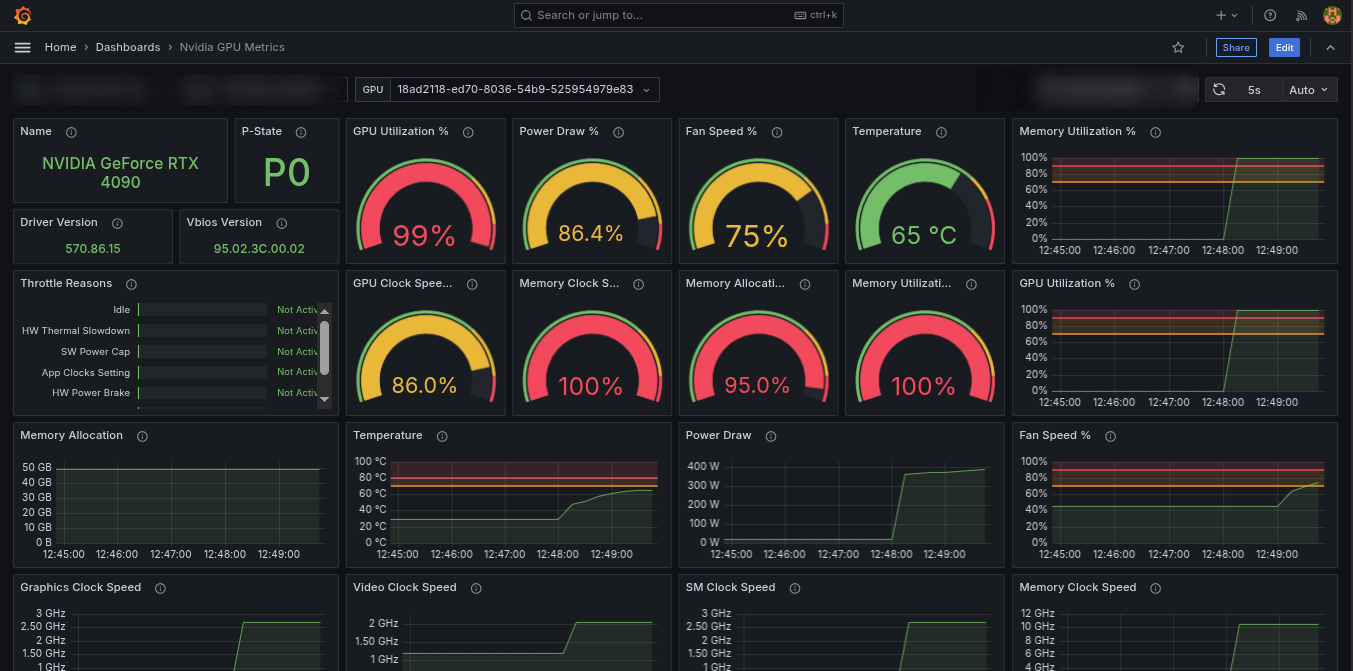Viewport: 1353px width, 671px height.
Task: Click the Memory Allocation 95.0% gauge
Action: click(757, 357)
